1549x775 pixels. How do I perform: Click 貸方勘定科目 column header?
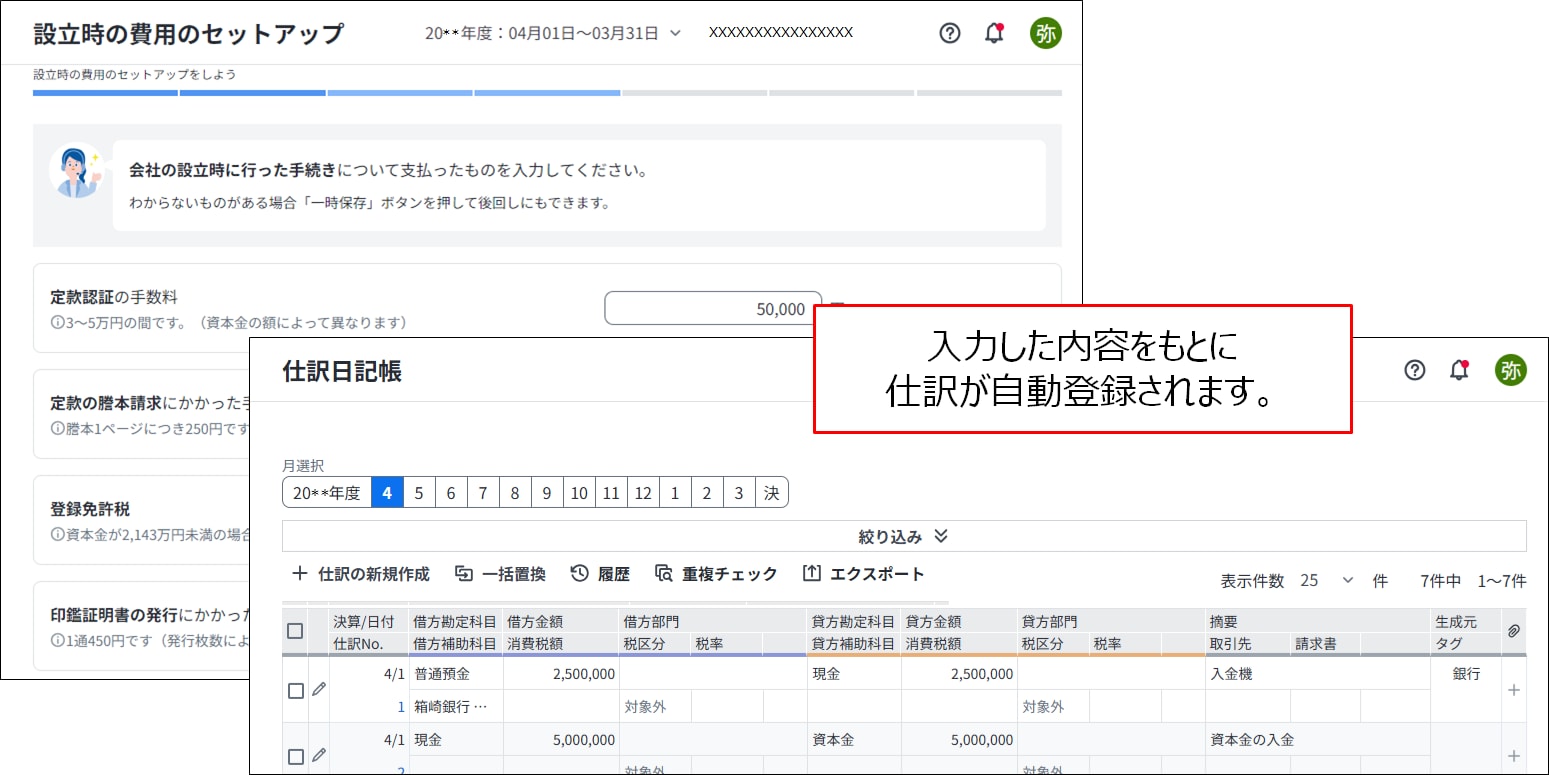(x=854, y=622)
